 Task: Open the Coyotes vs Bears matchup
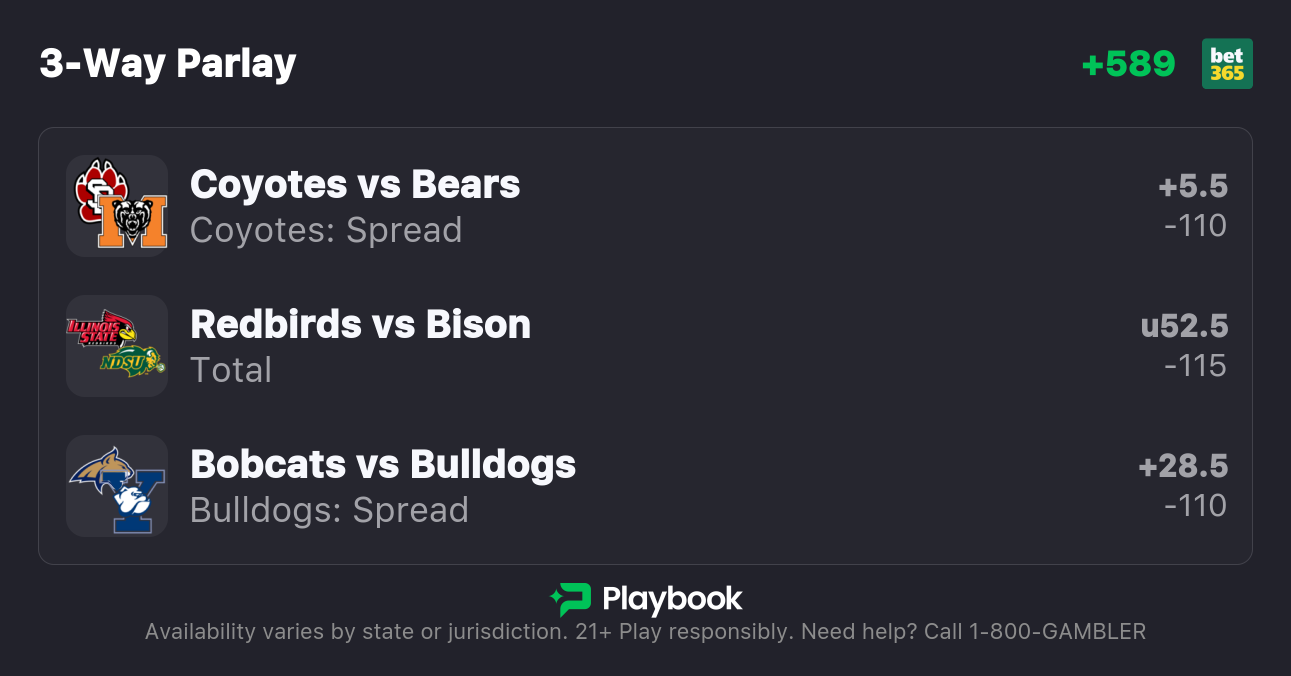pyautogui.click(x=355, y=185)
